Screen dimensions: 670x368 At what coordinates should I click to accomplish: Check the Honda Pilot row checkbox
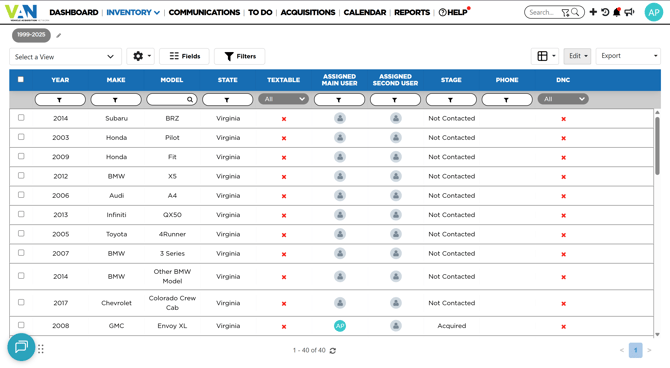click(21, 137)
